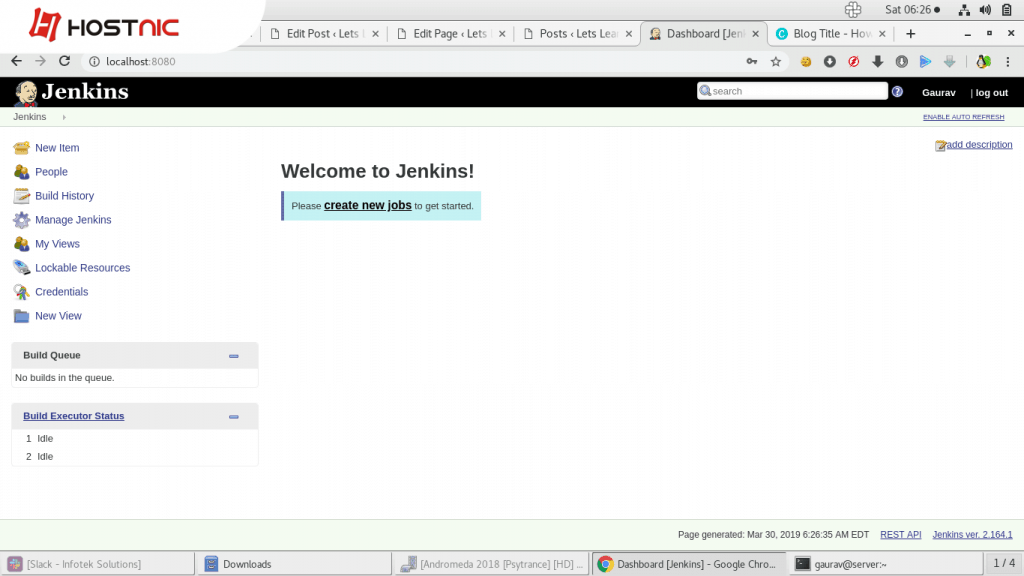This screenshot has height=576, width=1024.
Task: Click the red circular extension icon
Action: 854,61
